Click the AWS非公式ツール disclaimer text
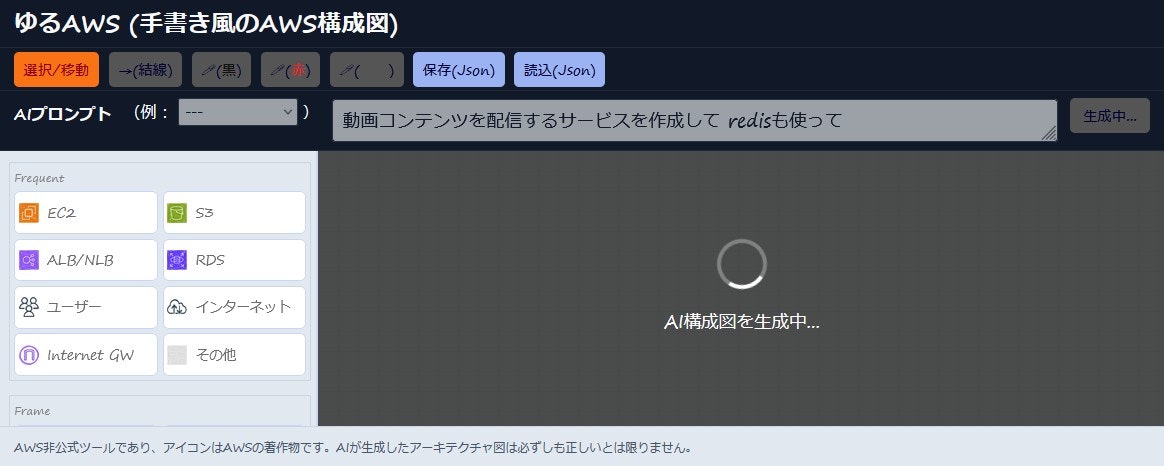This screenshot has width=1164, height=466. [353, 448]
